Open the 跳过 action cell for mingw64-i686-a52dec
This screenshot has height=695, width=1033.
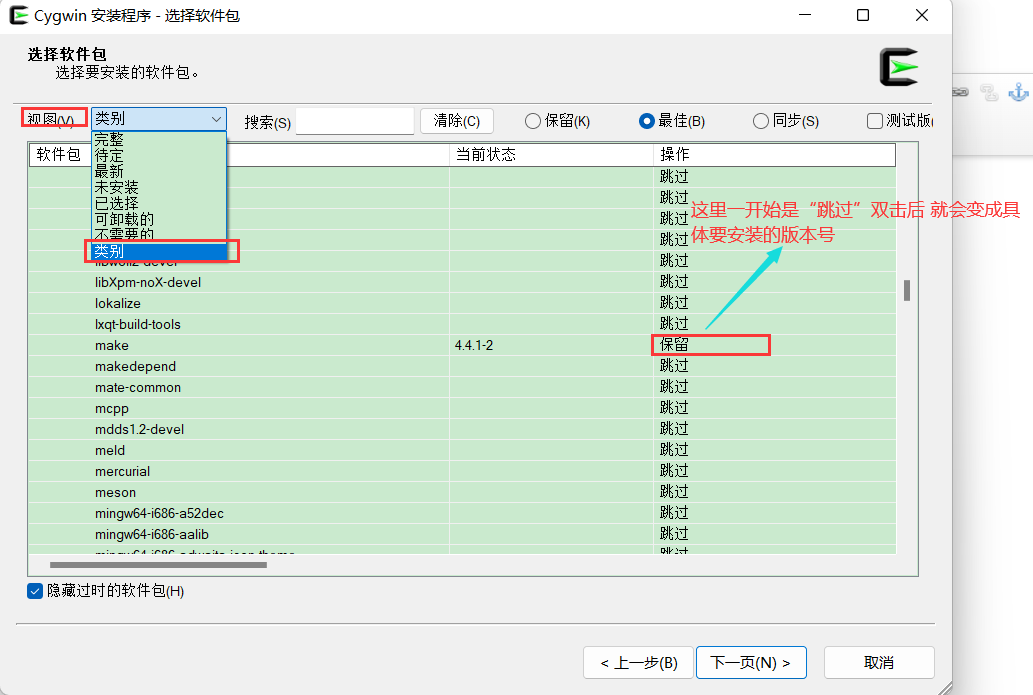(x=674, y=513)
